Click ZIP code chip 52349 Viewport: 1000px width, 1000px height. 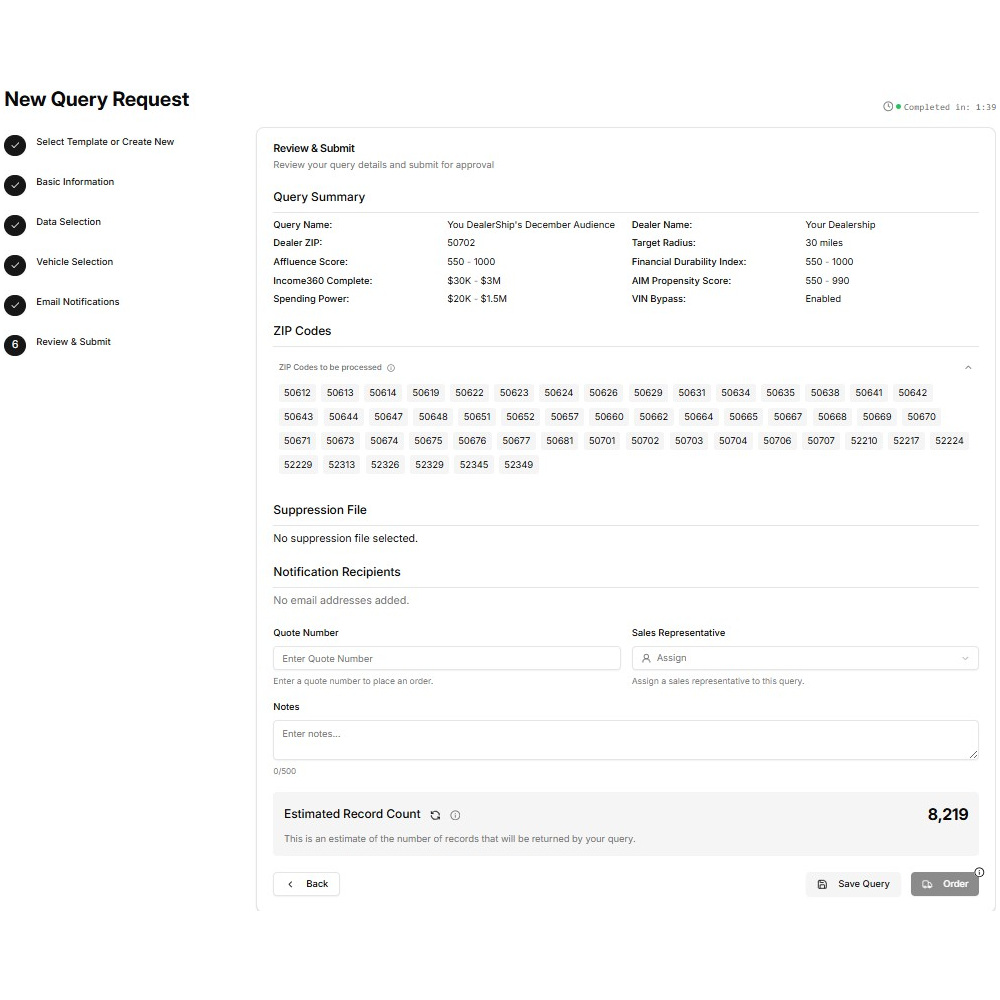[518, 465]
